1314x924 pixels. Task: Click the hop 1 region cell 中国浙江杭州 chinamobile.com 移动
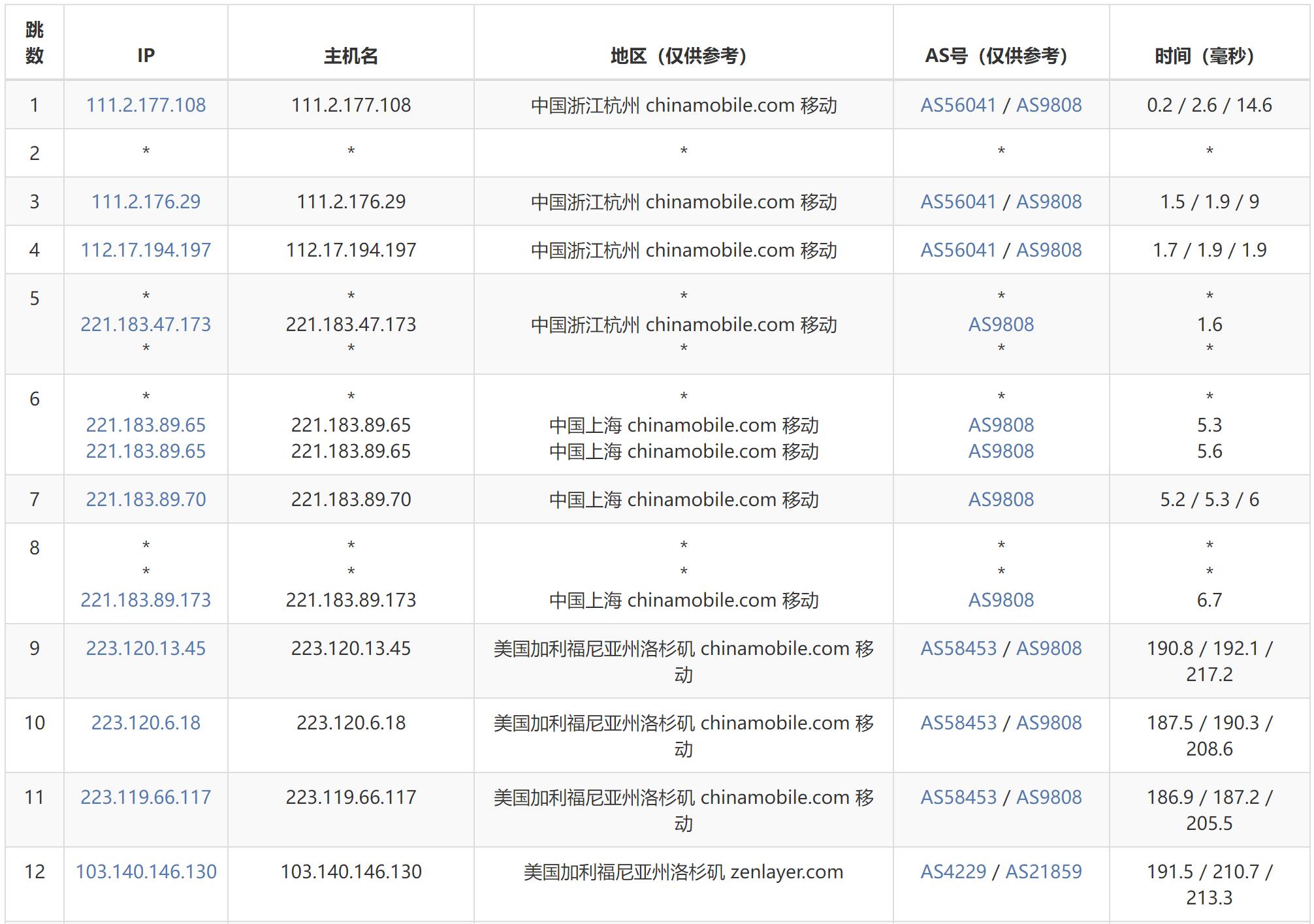pyautogui.click(x=683, y=105)
